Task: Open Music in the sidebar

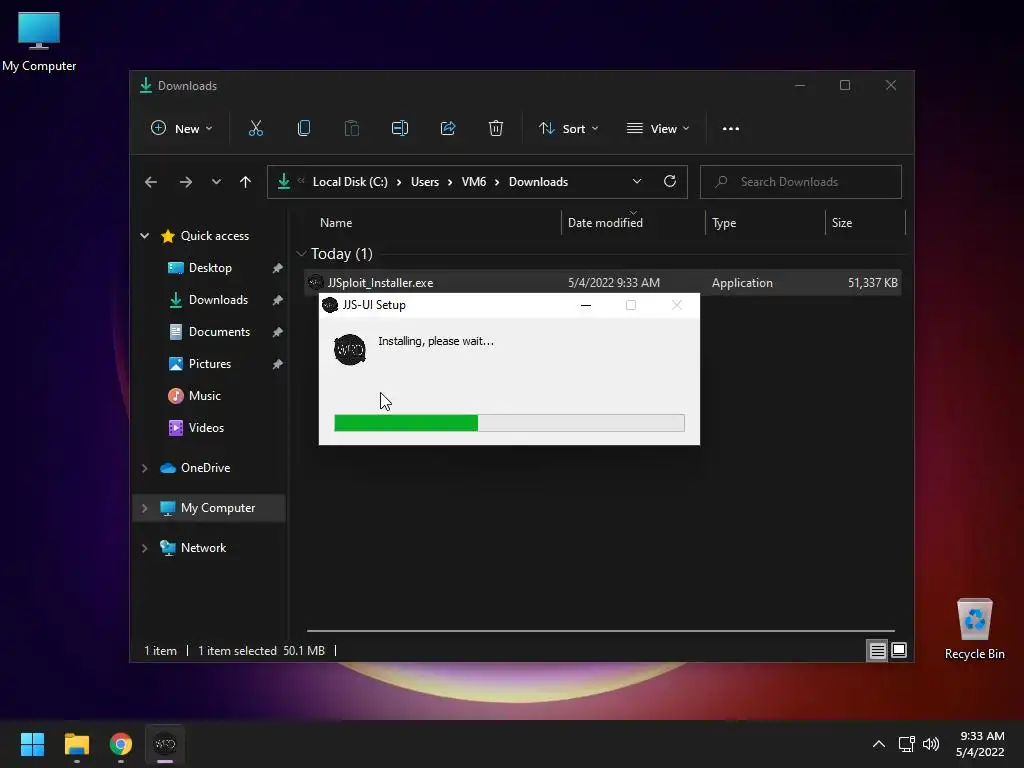Action: pos(204,396)
